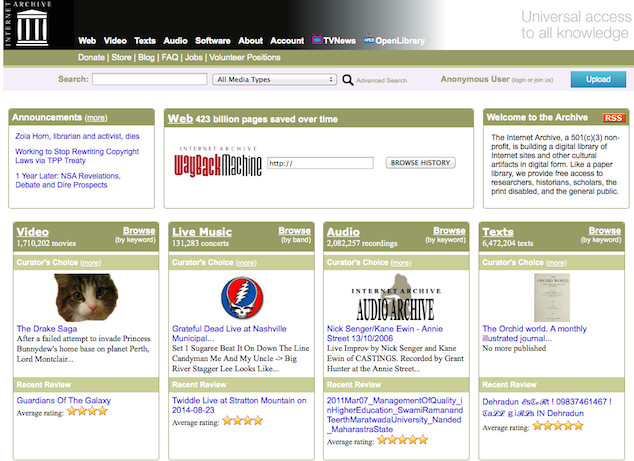Focus the Wayback Machine http:// field

[x=320, y=163]
